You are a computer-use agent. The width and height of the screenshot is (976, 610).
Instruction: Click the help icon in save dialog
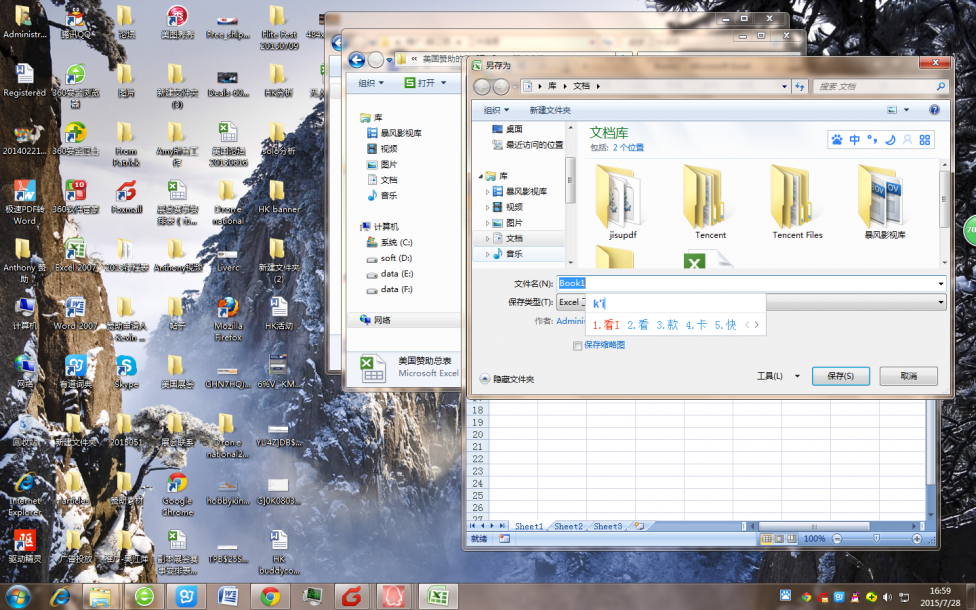934,110
